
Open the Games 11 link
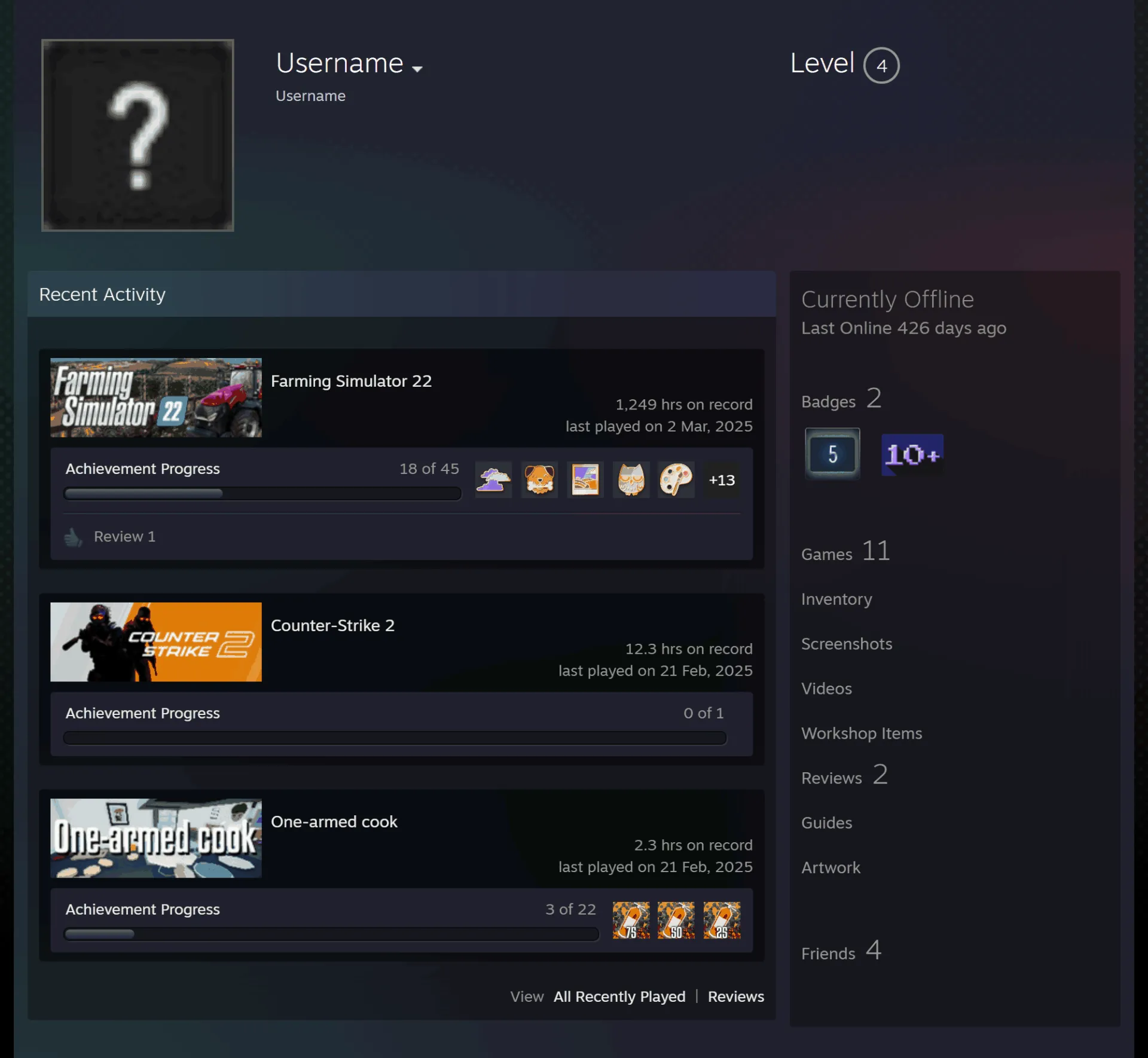(846, 551)
